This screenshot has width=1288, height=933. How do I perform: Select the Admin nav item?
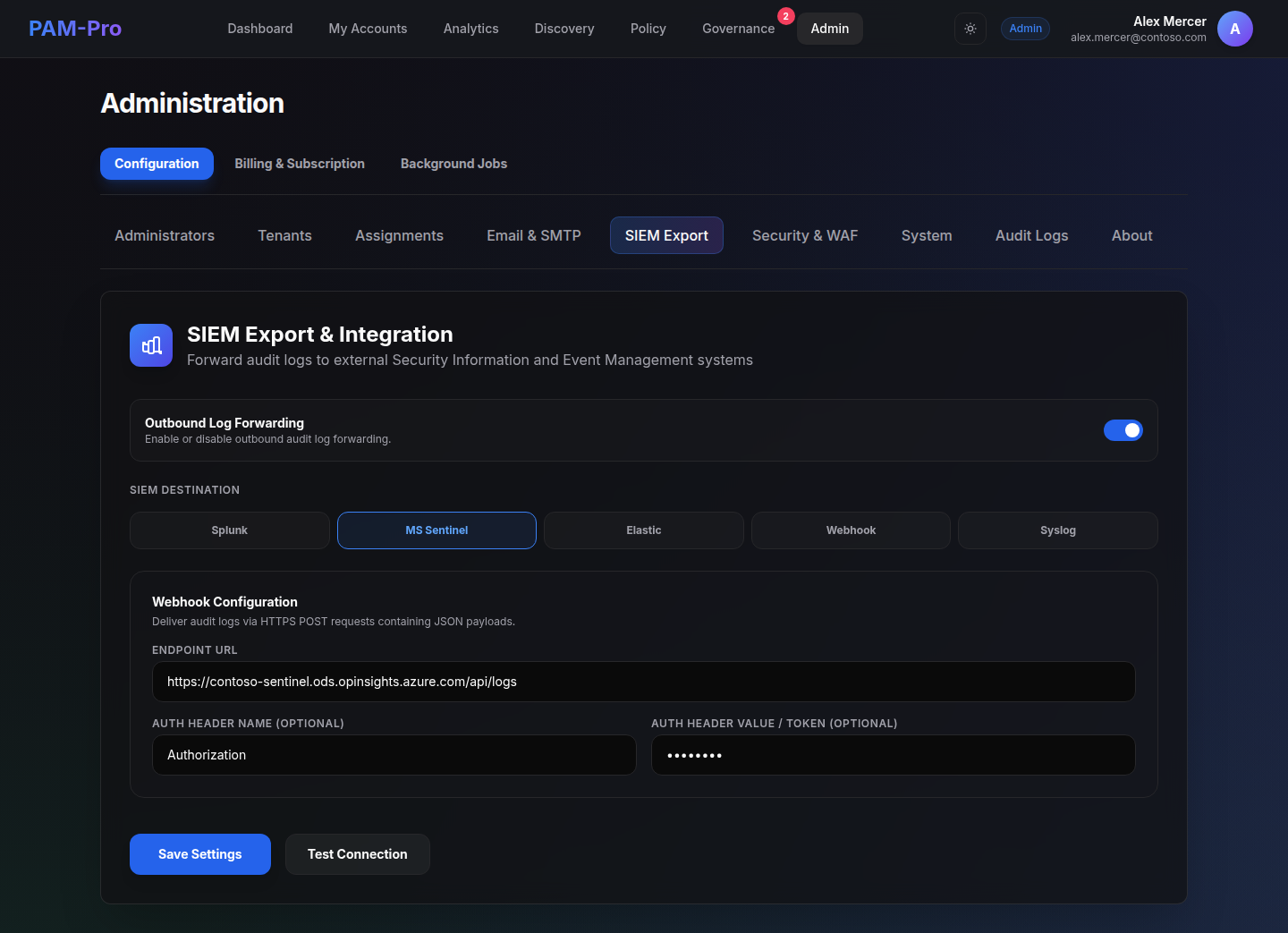[830, 29]
